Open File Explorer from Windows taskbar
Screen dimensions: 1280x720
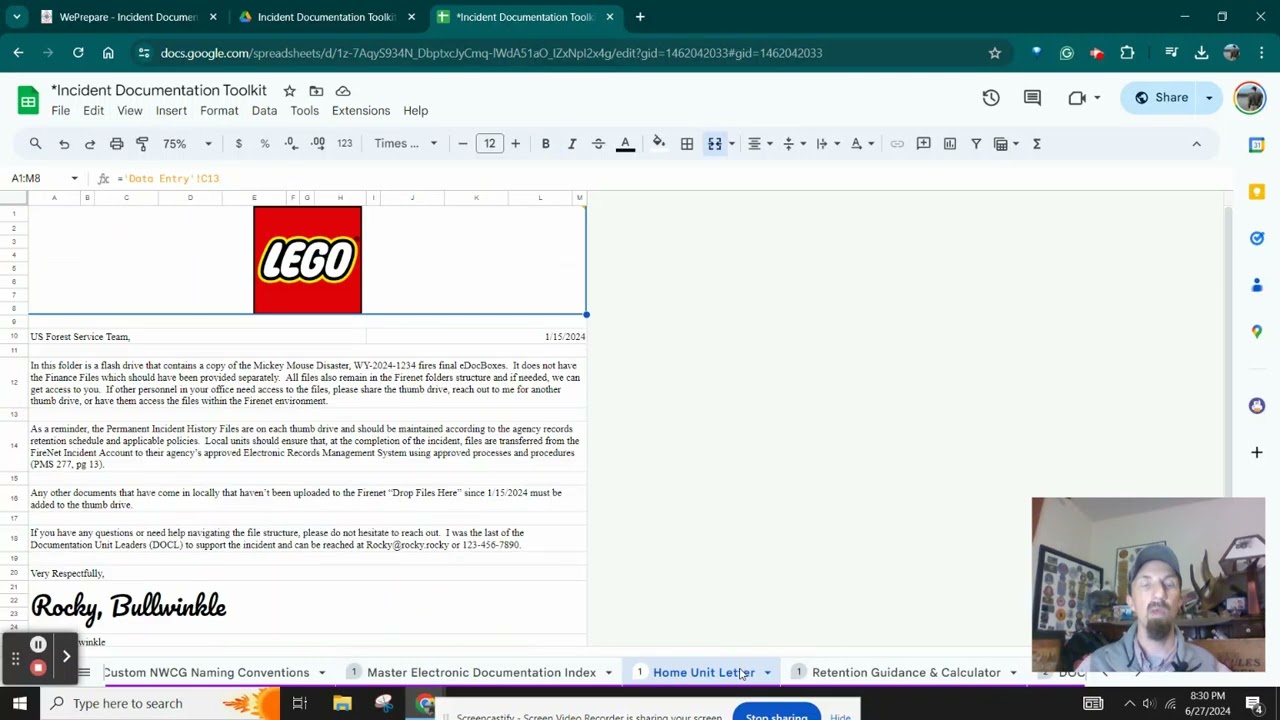point(342,704)
